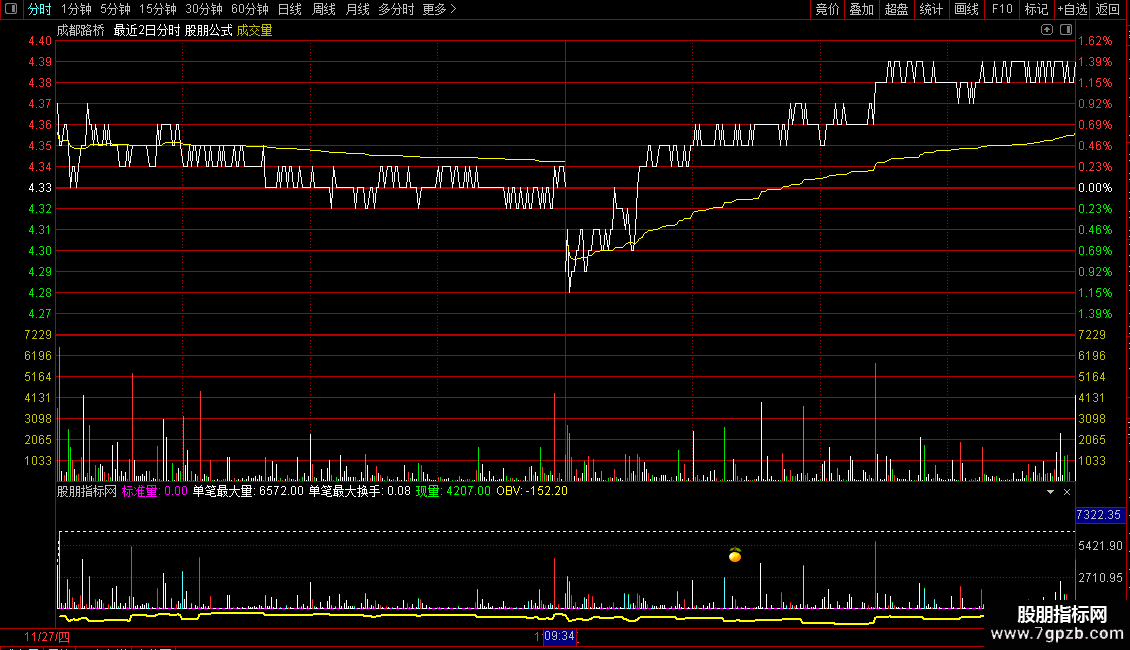The width and height of the screenshot is (1130, 650).
Task: Select the 60分钟 period tab
Action: (x=250, y=9)
